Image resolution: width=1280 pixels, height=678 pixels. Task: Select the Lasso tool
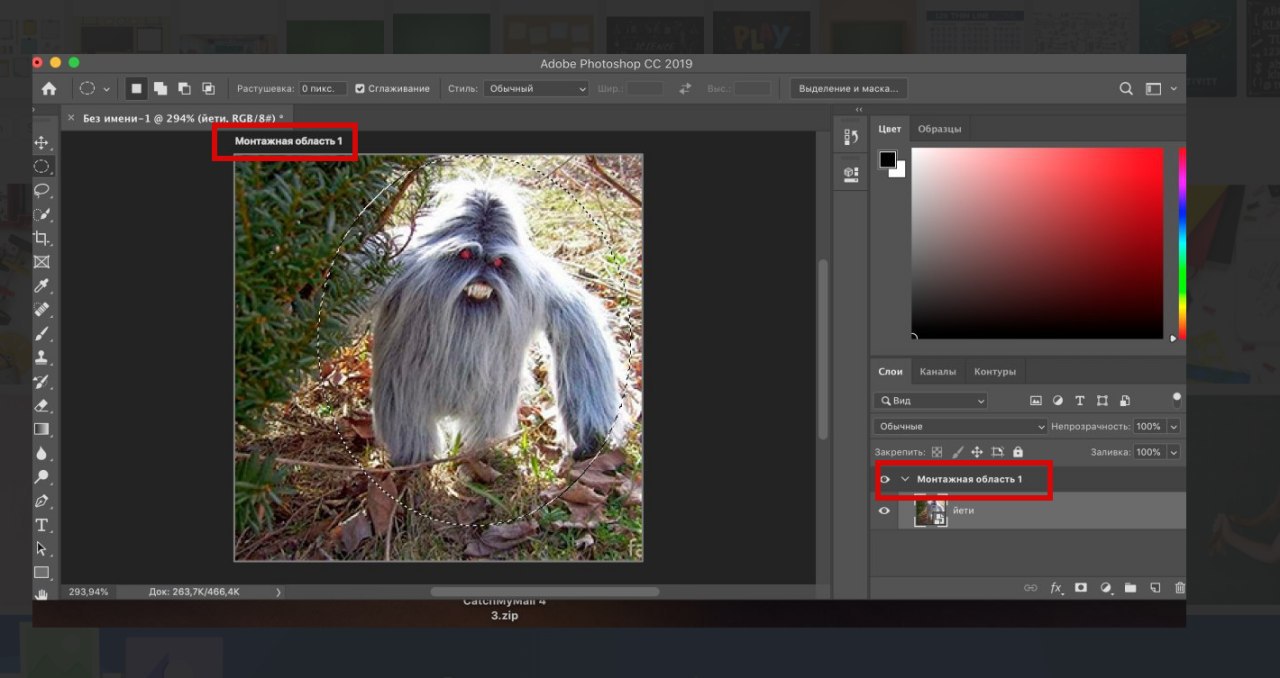click(x=41, y=190)
